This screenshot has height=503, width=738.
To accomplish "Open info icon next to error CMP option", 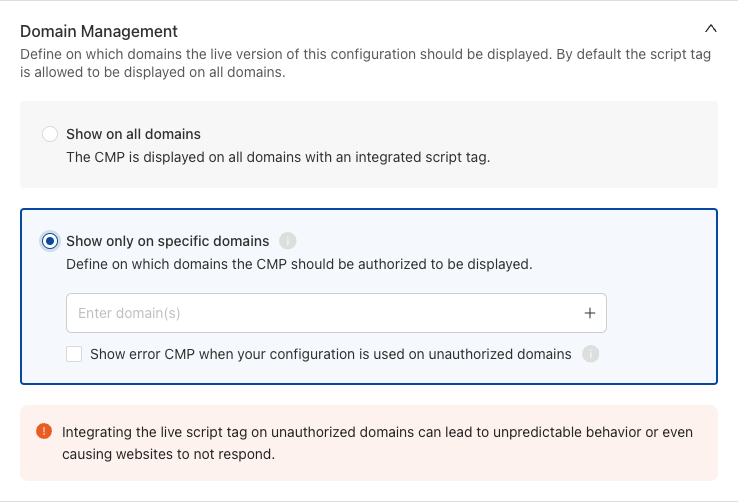I will 590,354.
